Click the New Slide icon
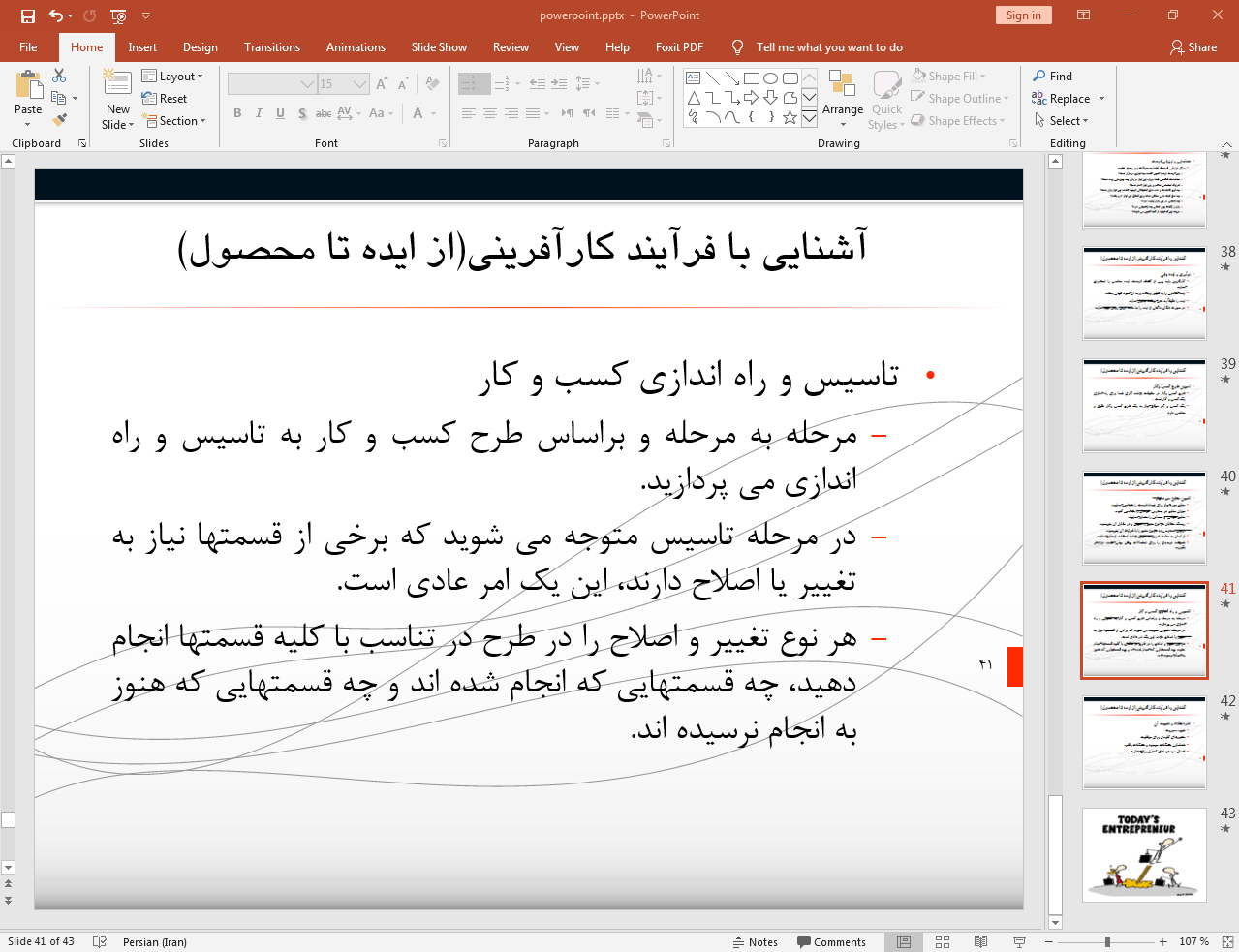Screen dimensions: 1239x952 click(x=117, y=83)
